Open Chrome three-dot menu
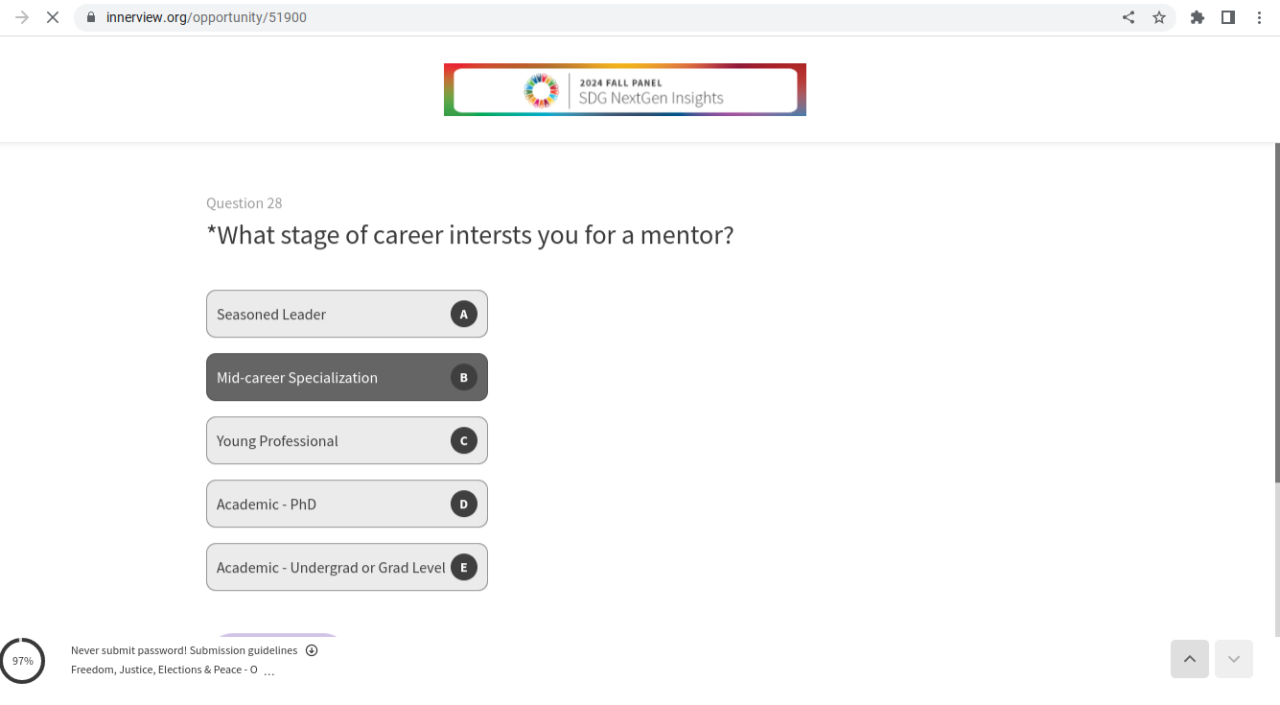1280x705 pixels. coord(1259,17)
